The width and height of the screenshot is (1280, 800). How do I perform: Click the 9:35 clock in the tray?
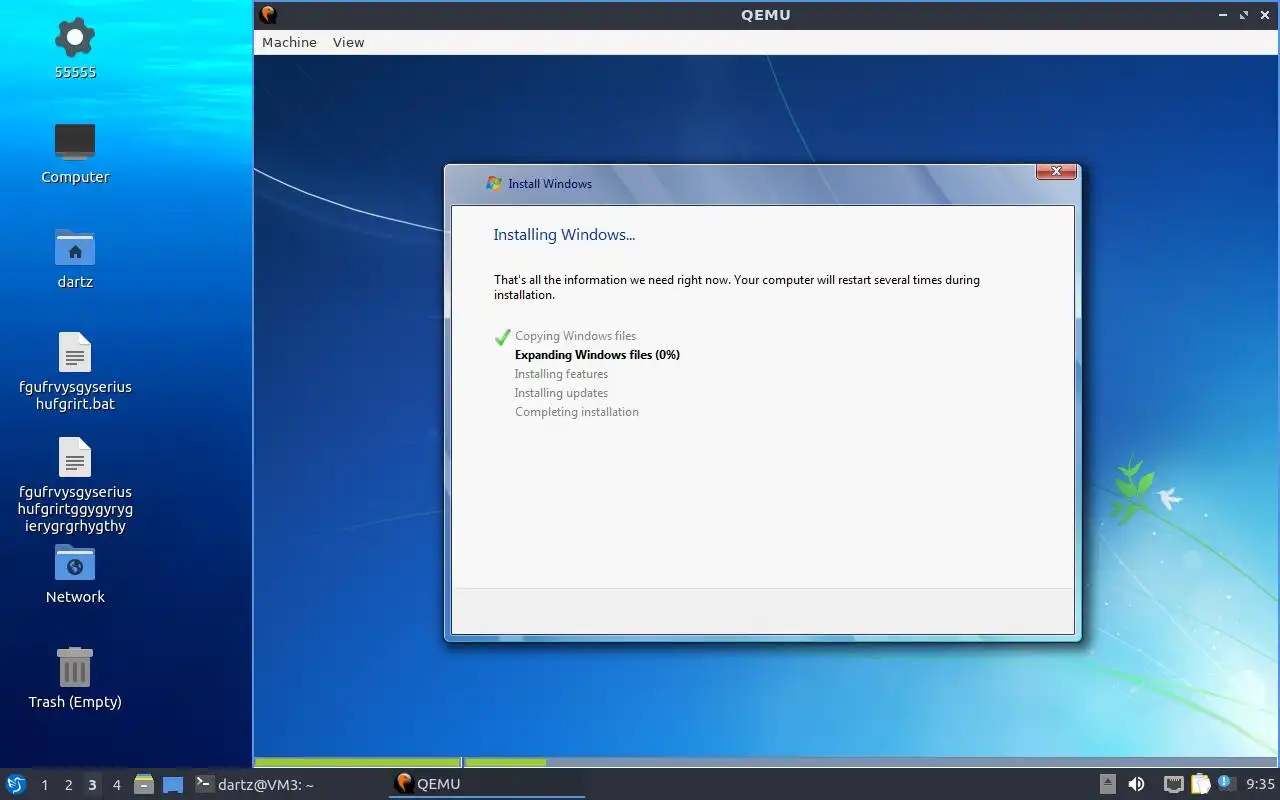pos(1260,784)
